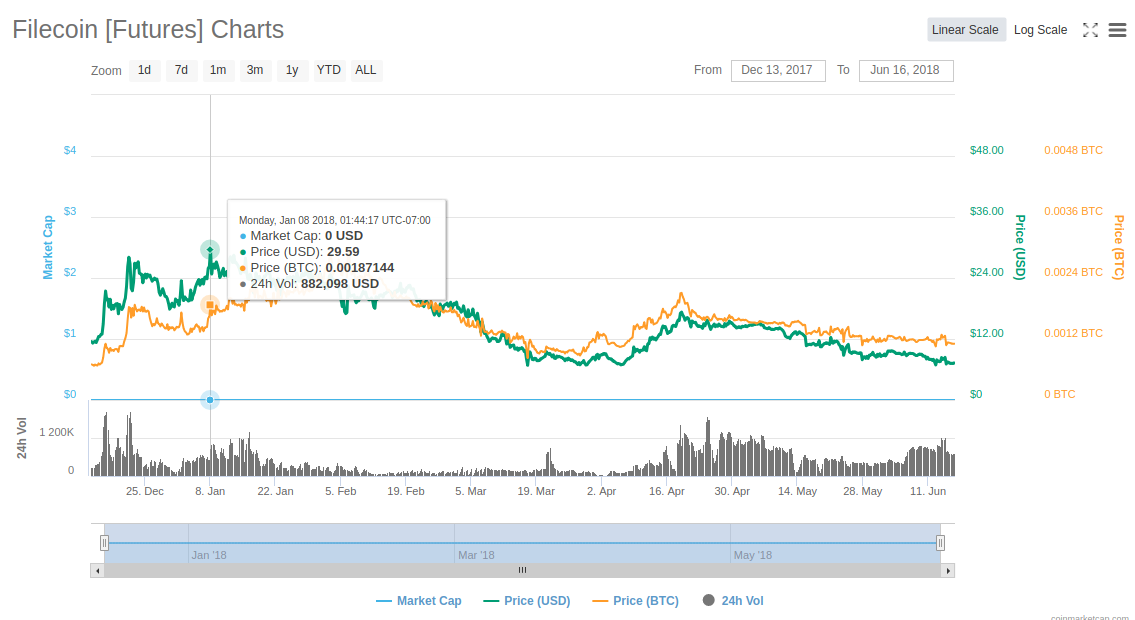Switch to Linear Scale
Image resolution: width=1135 pixels, height=620 pixels.
[x=966, y=30]
